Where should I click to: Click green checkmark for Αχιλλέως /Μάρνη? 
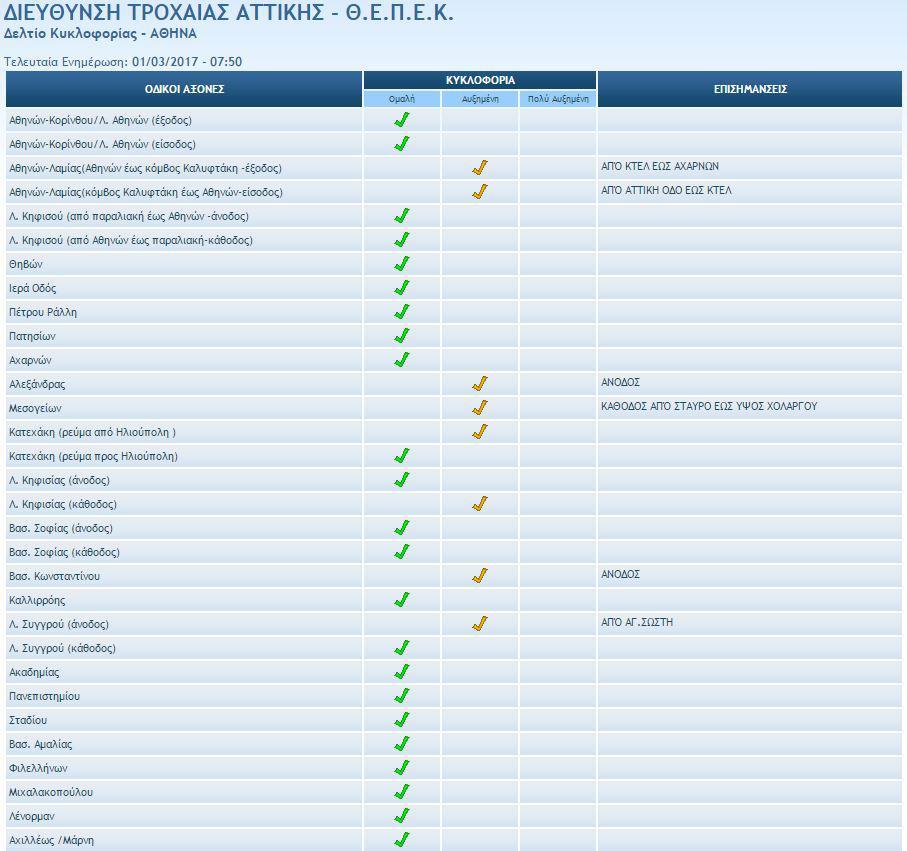click(x=402, y=840)
